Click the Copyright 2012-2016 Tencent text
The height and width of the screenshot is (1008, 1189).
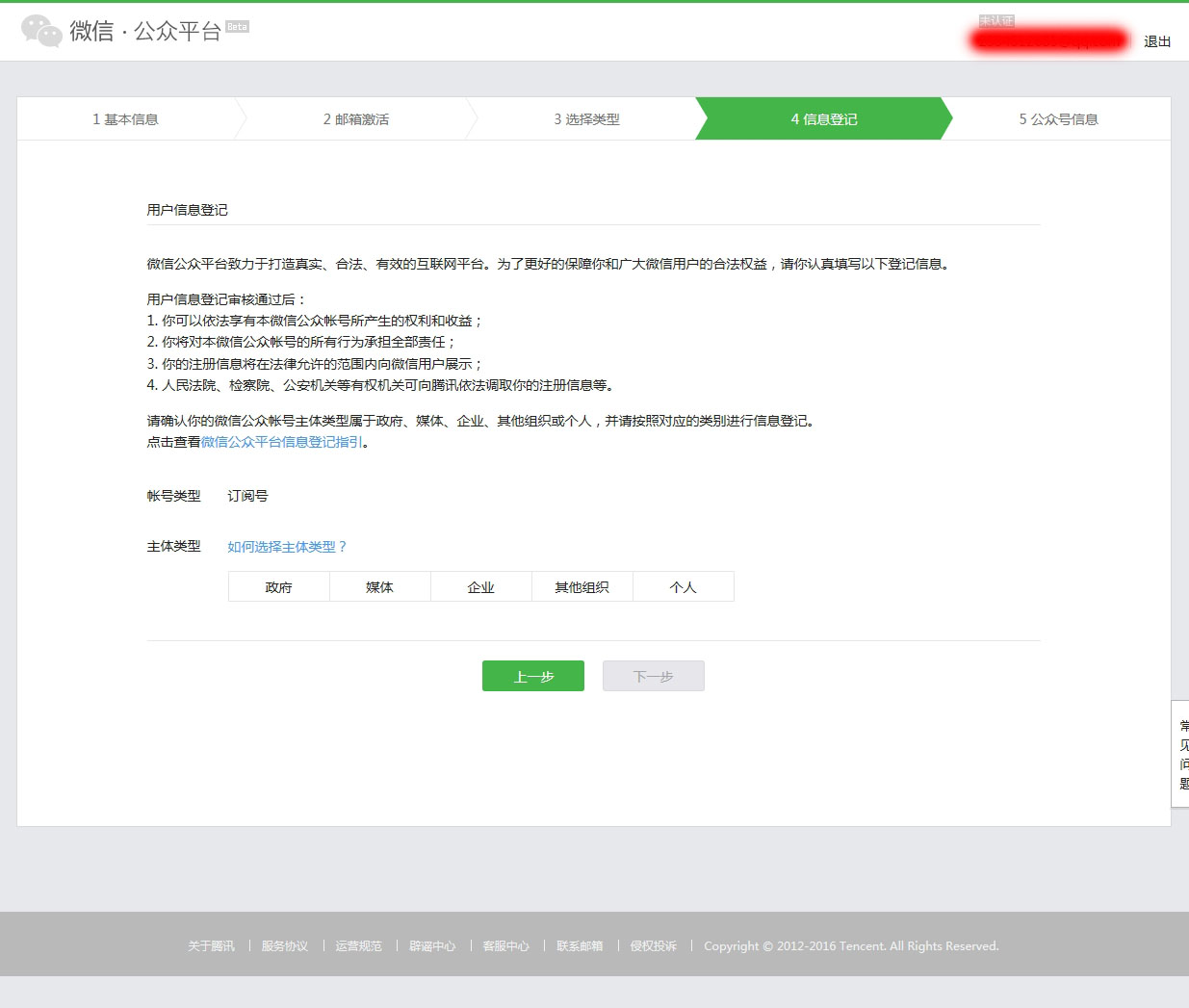851,946
